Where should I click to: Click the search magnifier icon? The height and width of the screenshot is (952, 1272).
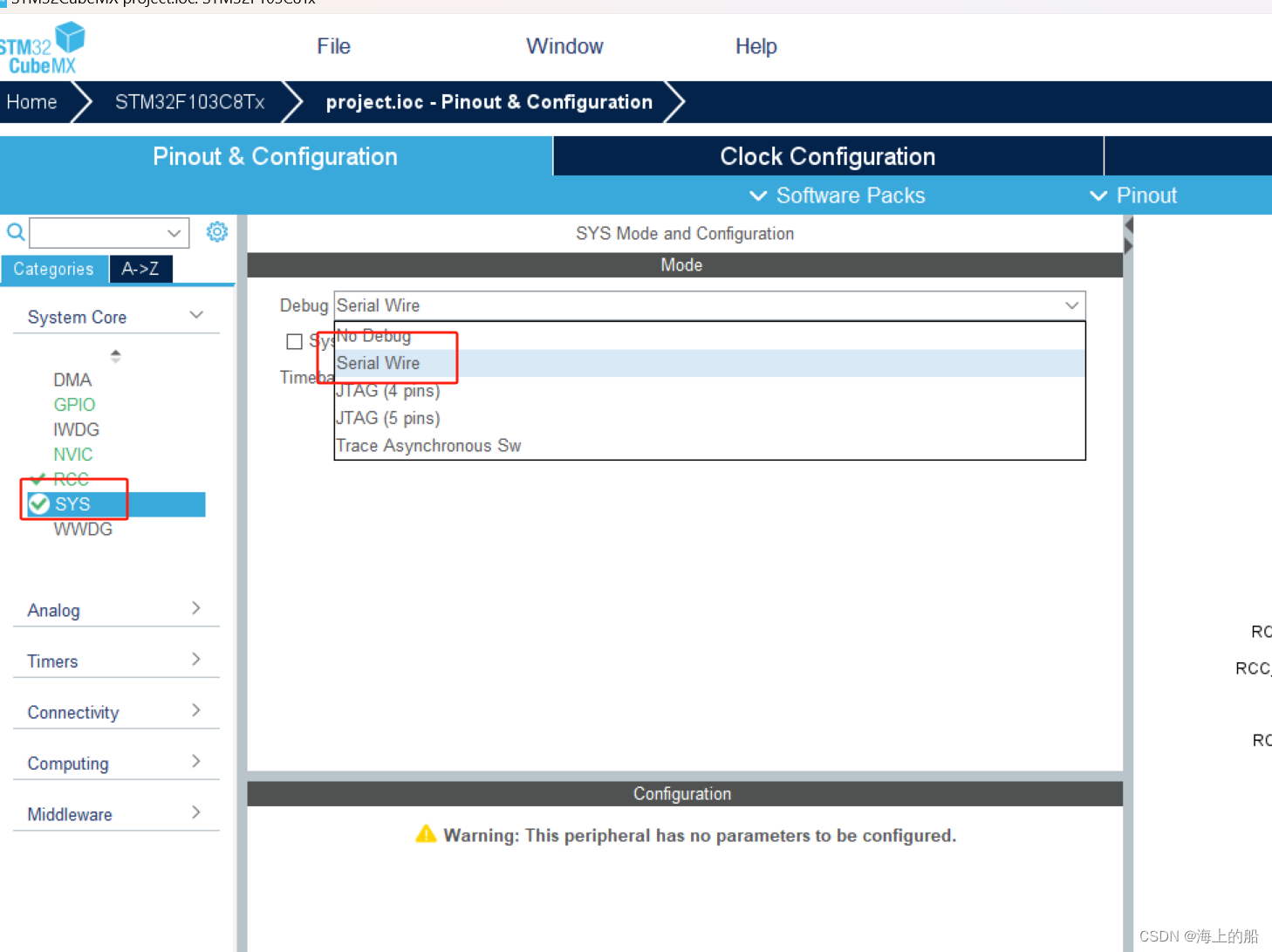click(x=15, y=232)
